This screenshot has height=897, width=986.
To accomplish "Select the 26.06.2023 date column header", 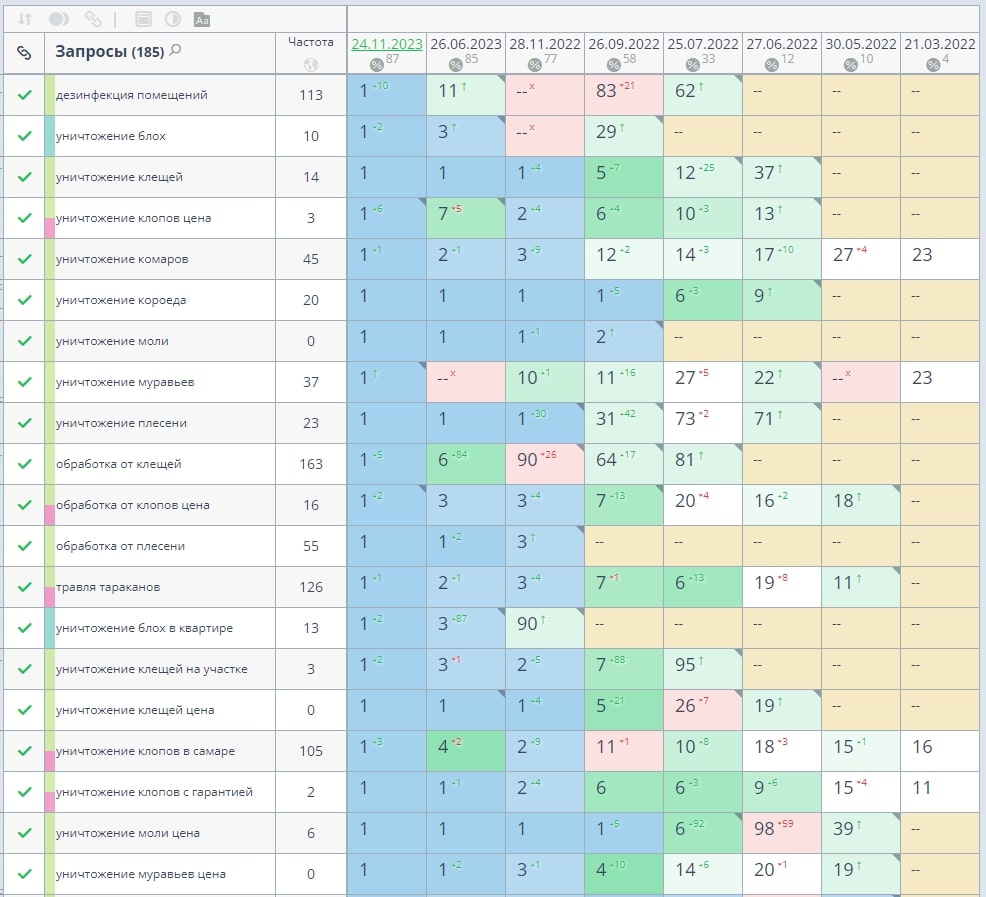I will [x=465, y=44].
